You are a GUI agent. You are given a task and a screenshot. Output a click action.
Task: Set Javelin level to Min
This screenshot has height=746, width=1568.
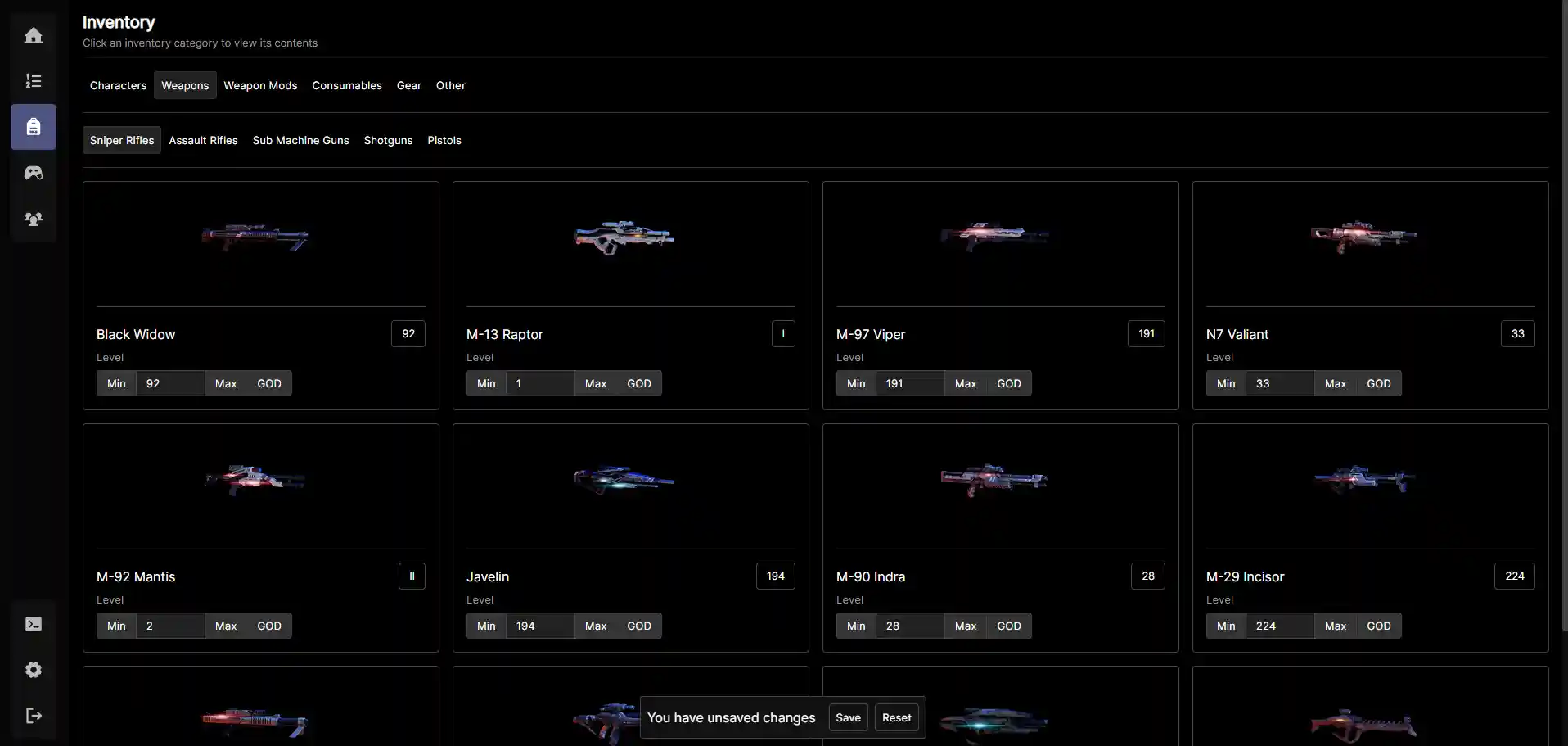click(x=485, y=626)
